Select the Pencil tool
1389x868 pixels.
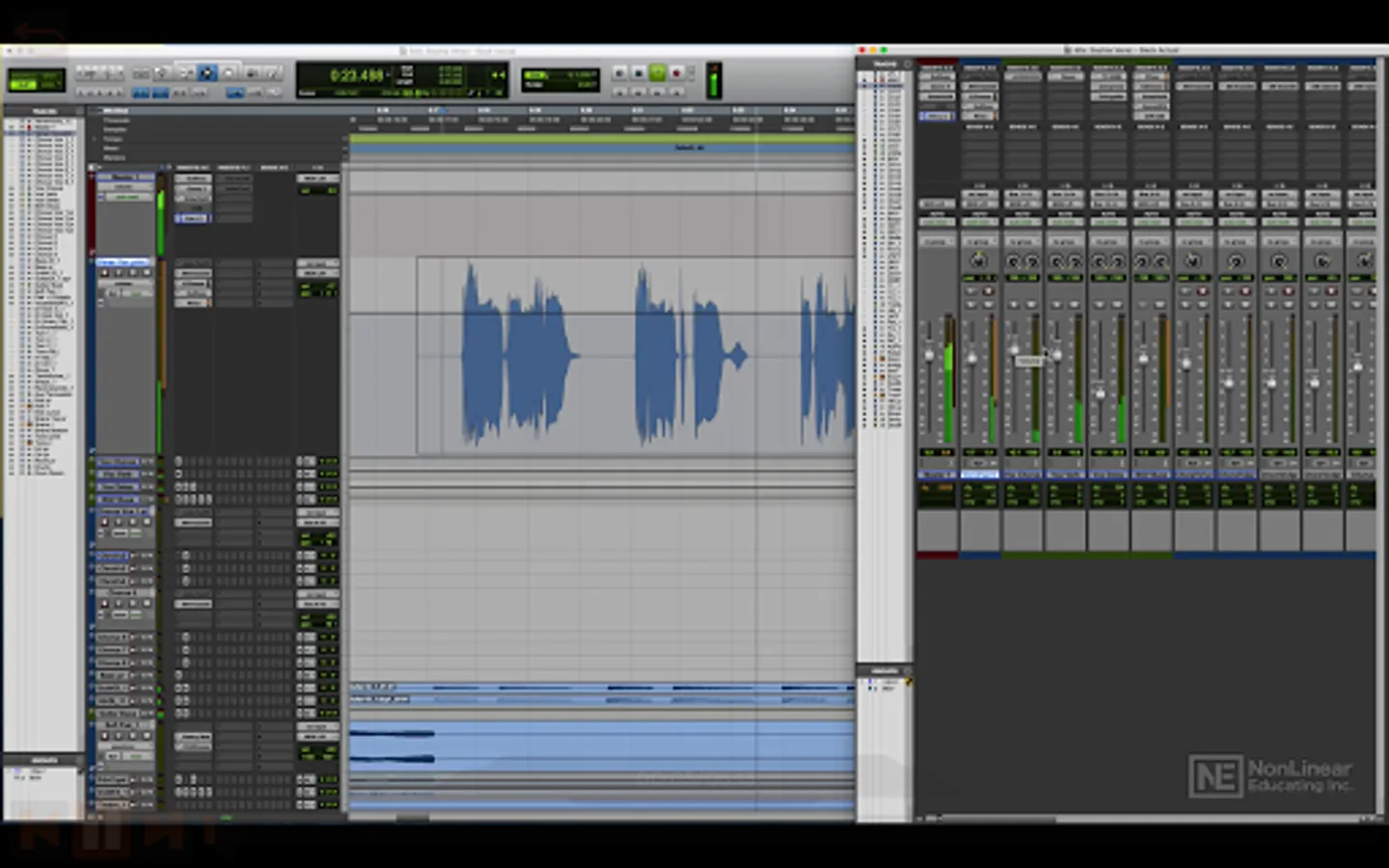[x=273, y=73]
